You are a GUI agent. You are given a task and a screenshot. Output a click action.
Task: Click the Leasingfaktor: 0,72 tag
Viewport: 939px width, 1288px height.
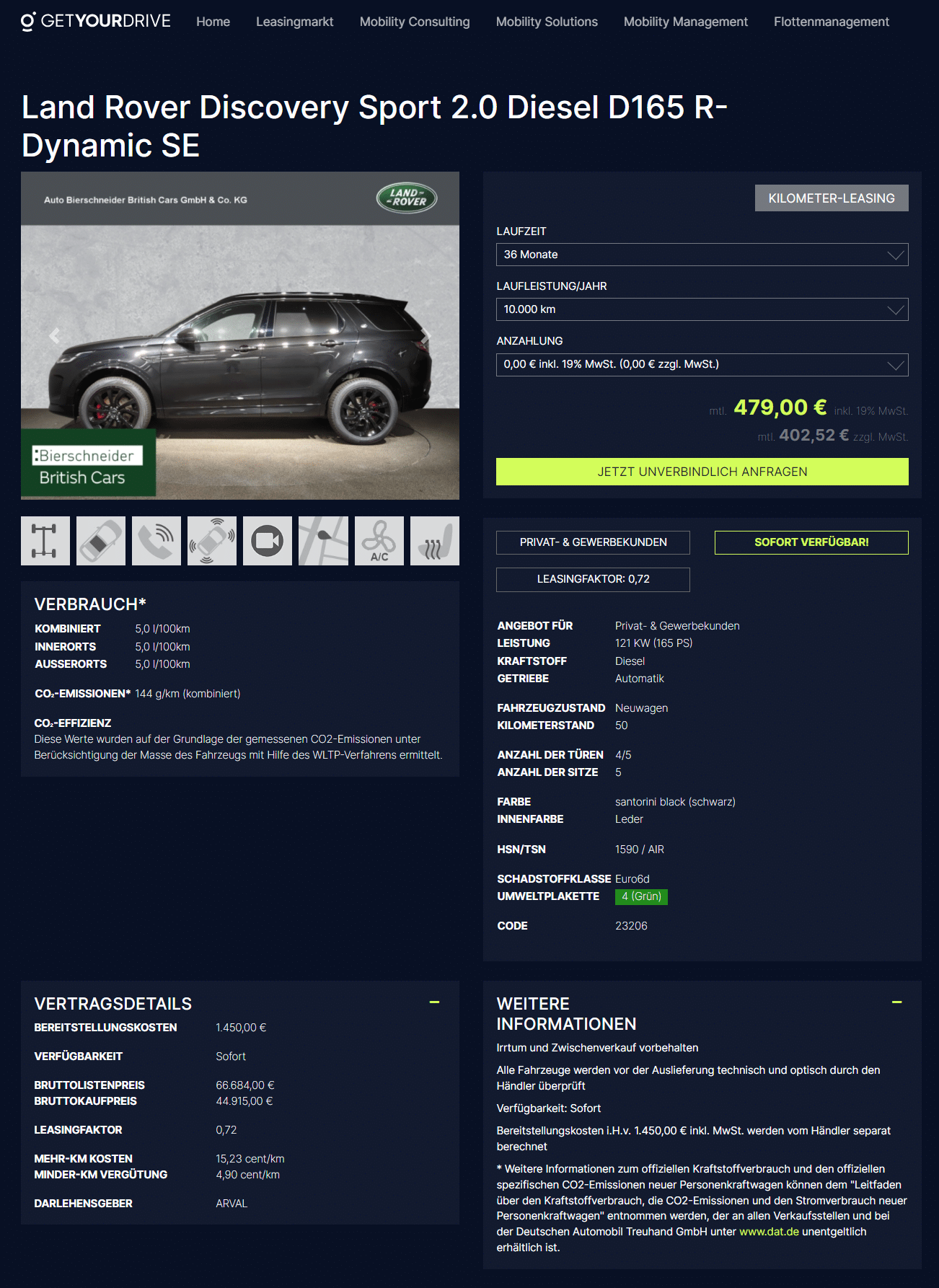[x=593, y=579]
